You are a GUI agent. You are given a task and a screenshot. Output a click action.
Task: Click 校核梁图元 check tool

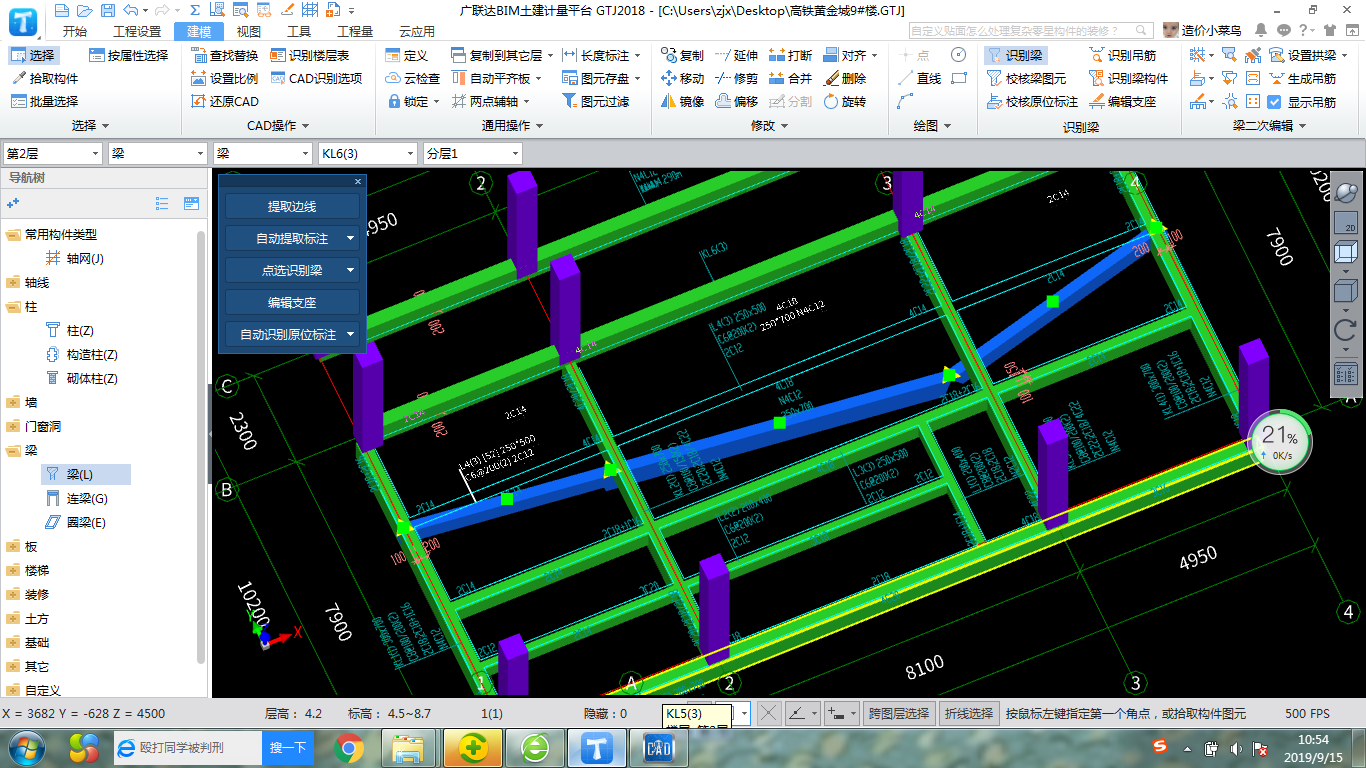1027,78
